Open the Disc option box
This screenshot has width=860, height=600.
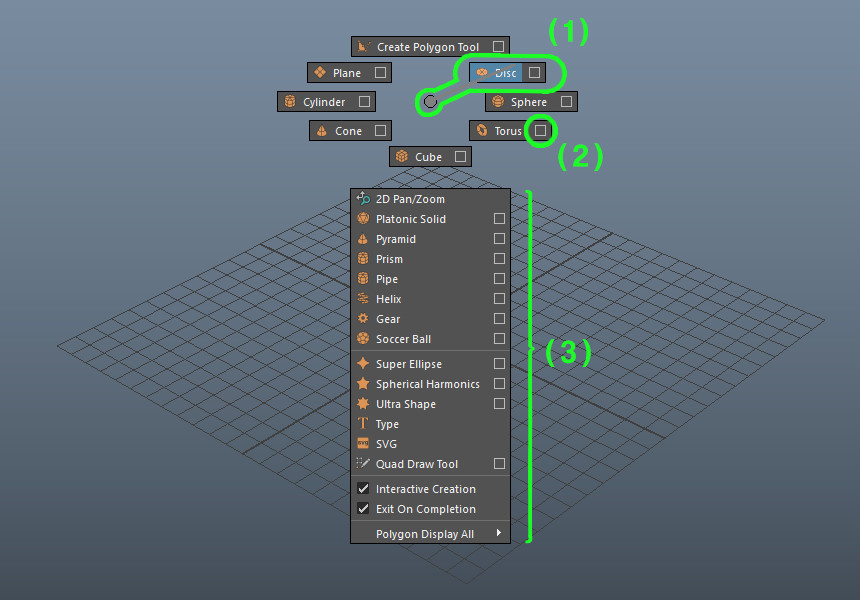(x=534, y=72)
